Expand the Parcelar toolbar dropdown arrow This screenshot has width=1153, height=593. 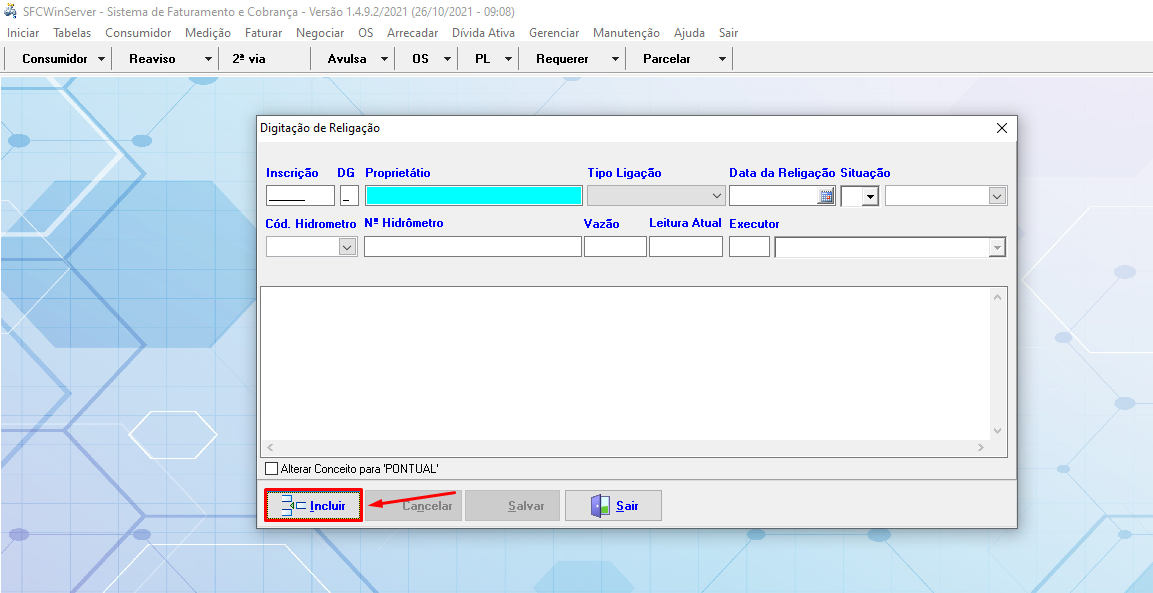click(x=722, y=59)
